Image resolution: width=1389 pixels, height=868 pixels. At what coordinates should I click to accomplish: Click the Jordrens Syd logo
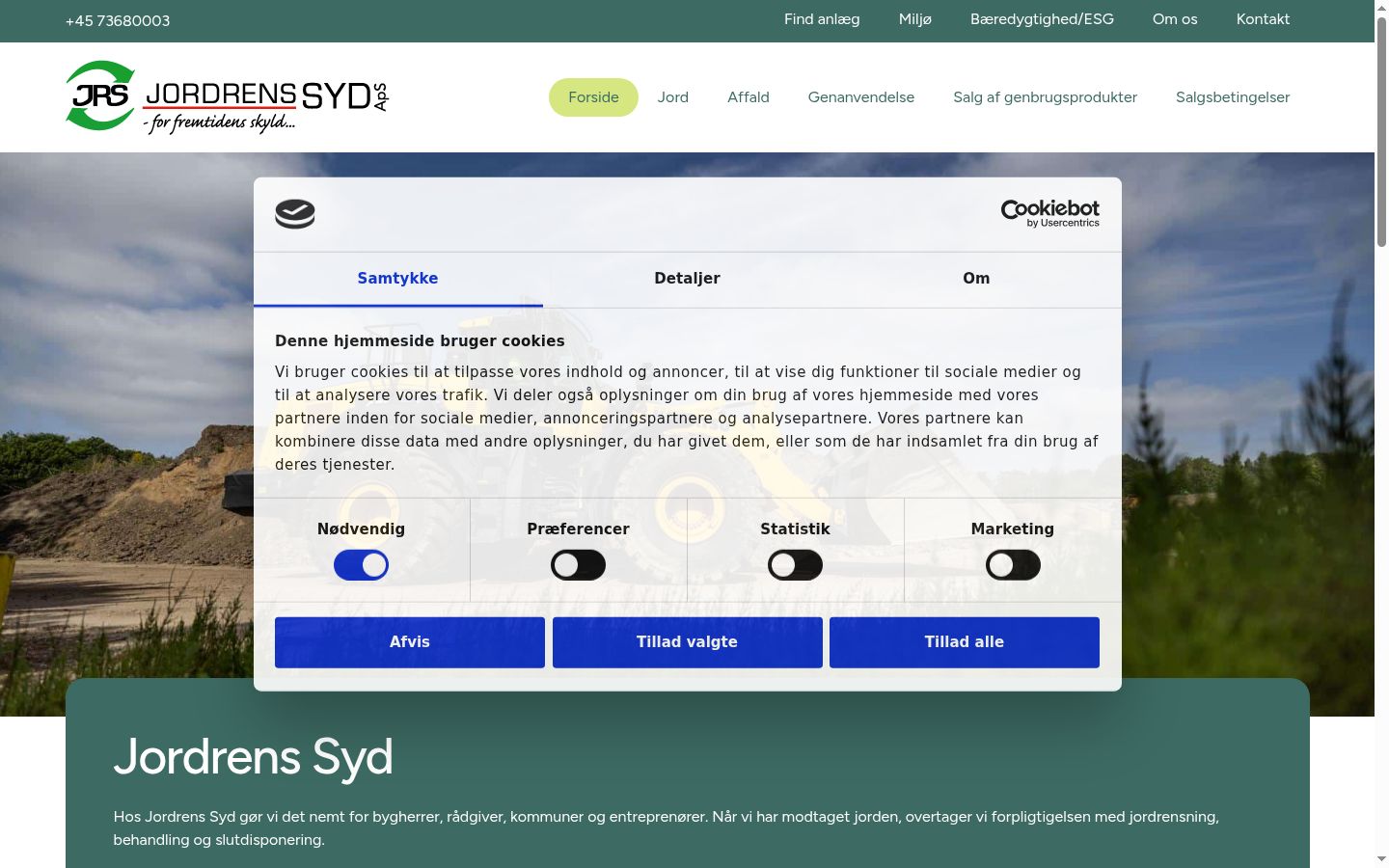227,96
